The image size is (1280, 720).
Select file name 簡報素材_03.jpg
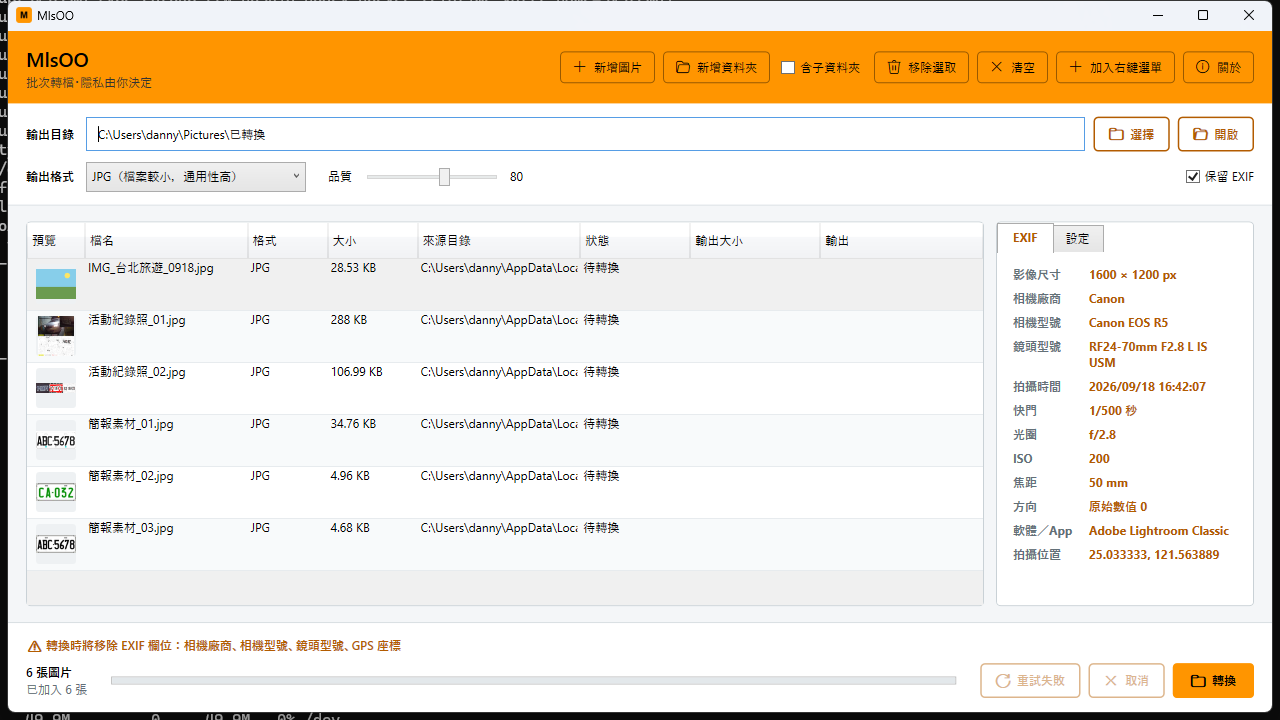(131, 528)
